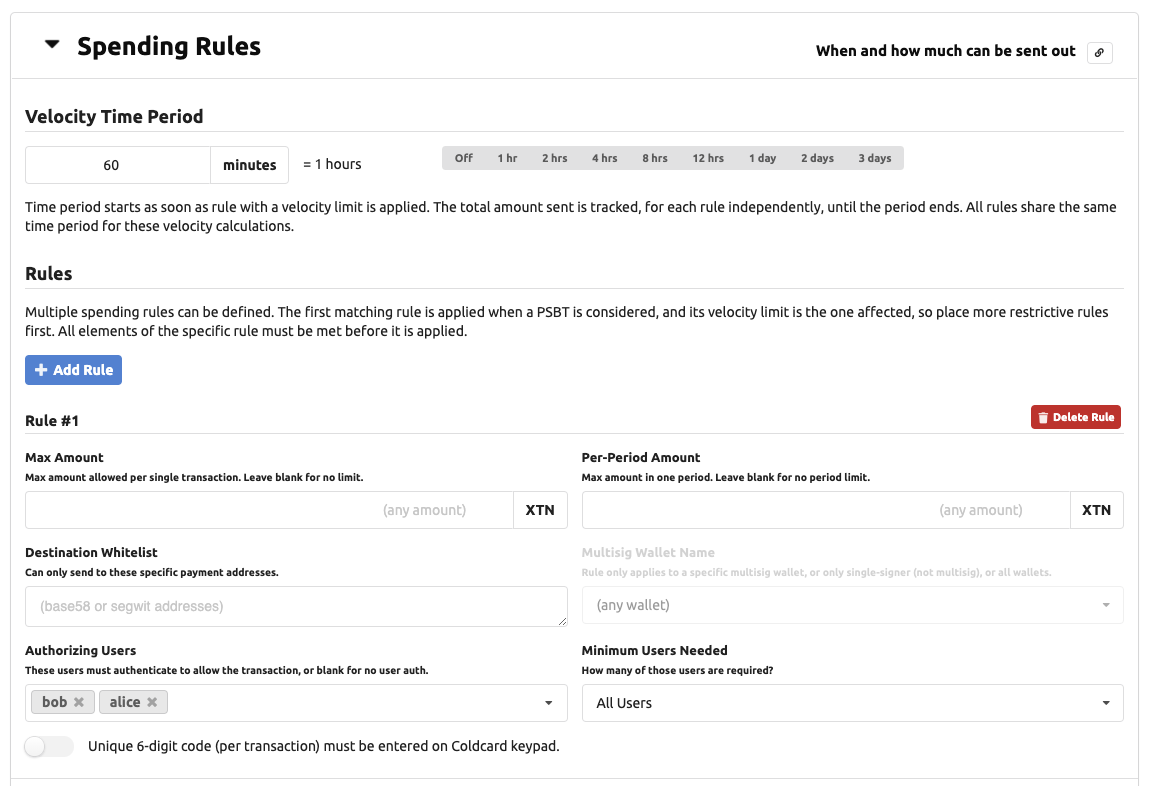
Task: Select the 1 hr velocity preset
Action: tap(507, 158)
